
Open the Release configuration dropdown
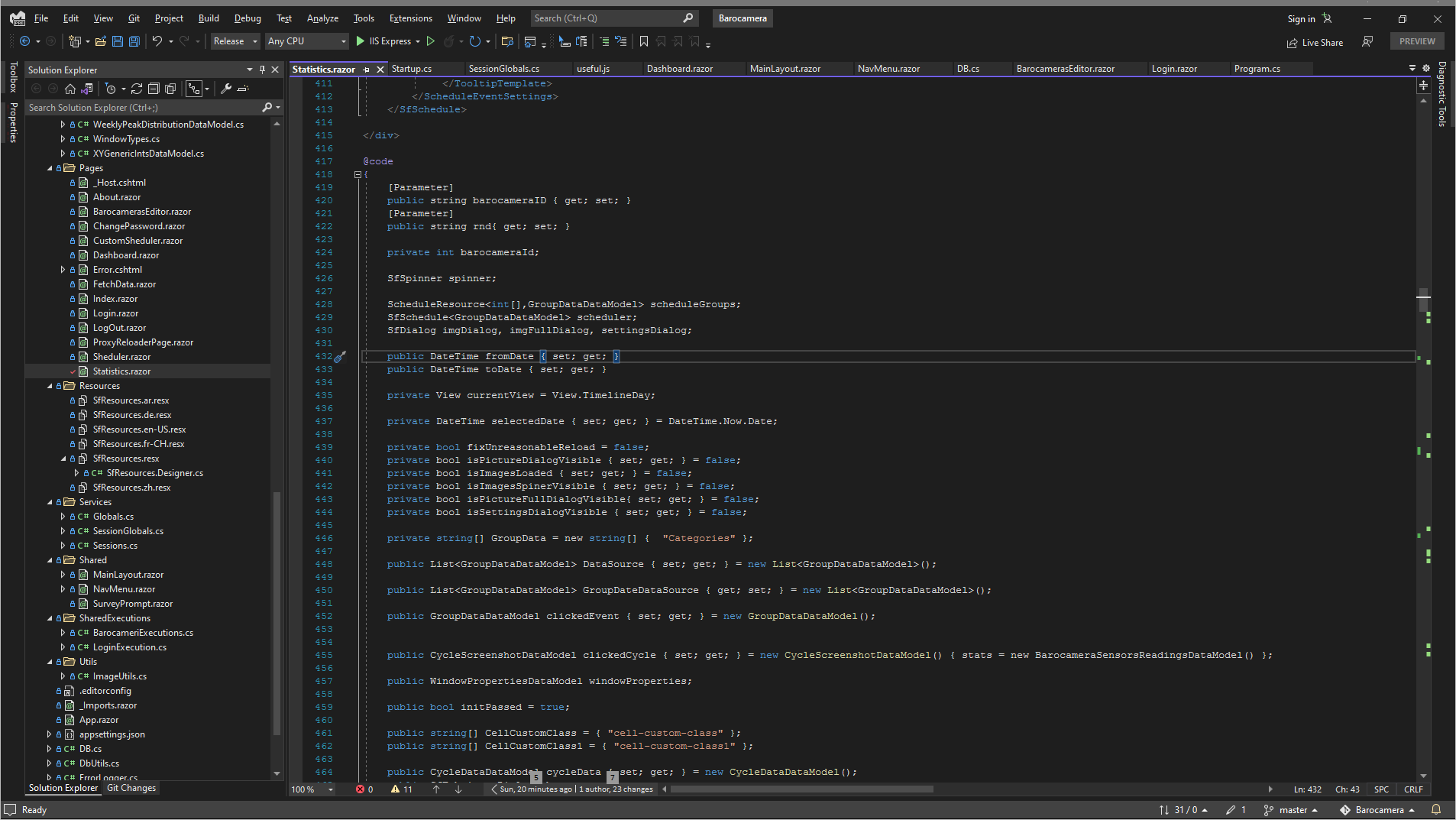235,41
